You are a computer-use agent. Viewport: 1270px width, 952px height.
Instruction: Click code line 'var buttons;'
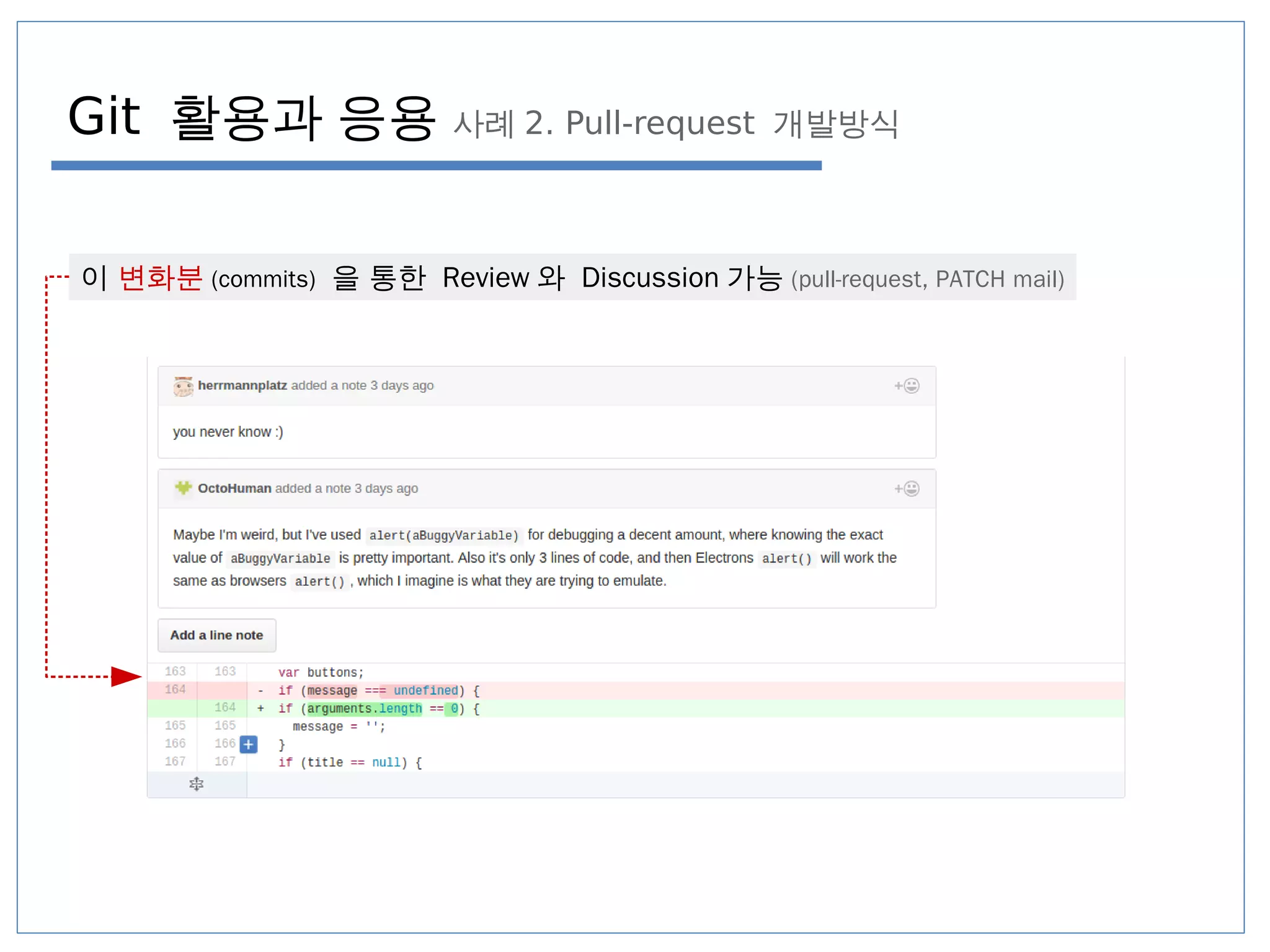pos(321,672)
